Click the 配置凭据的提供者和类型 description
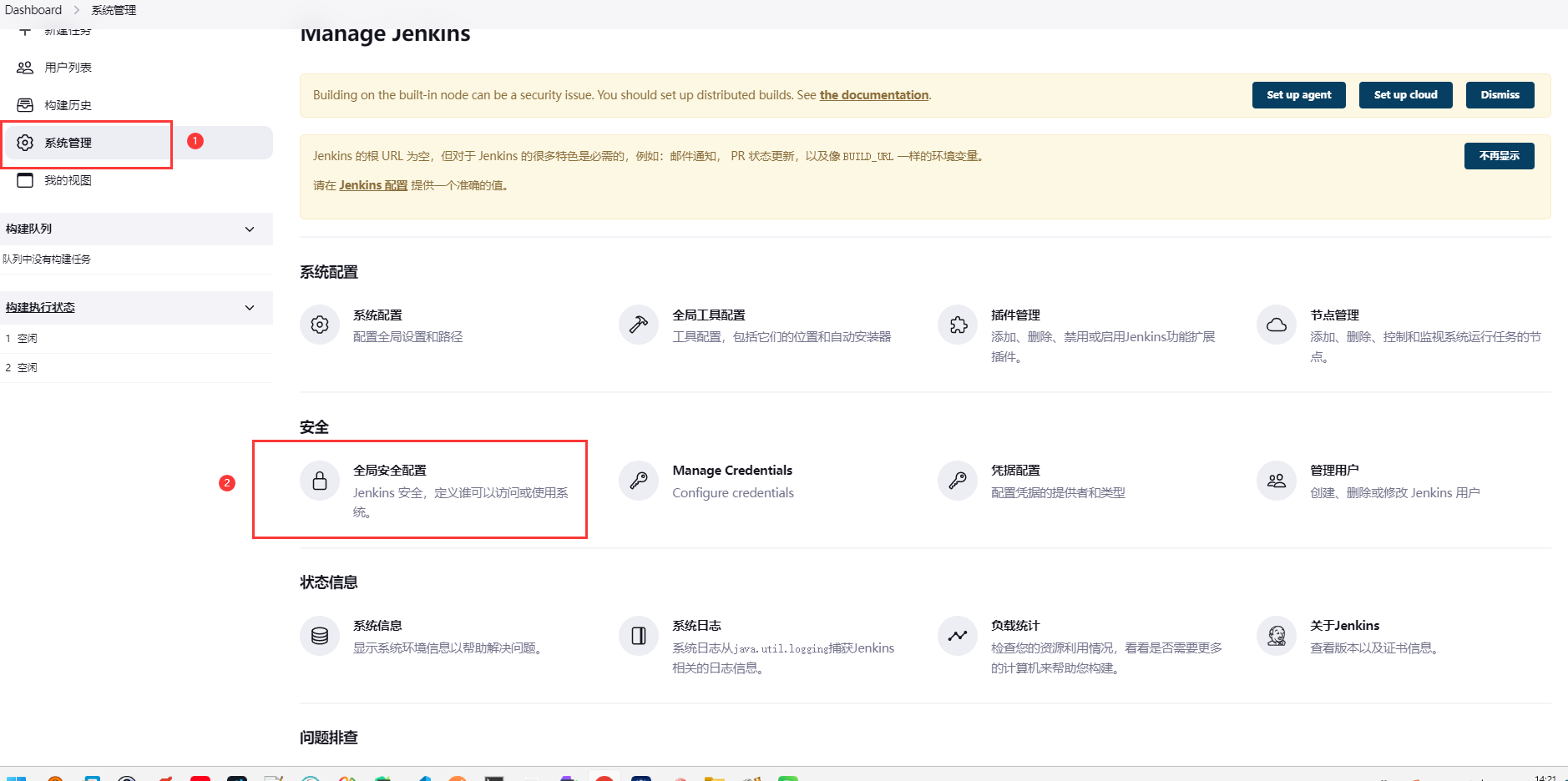The width and height of the screenshot is (1568, 781). [1058, 493]
